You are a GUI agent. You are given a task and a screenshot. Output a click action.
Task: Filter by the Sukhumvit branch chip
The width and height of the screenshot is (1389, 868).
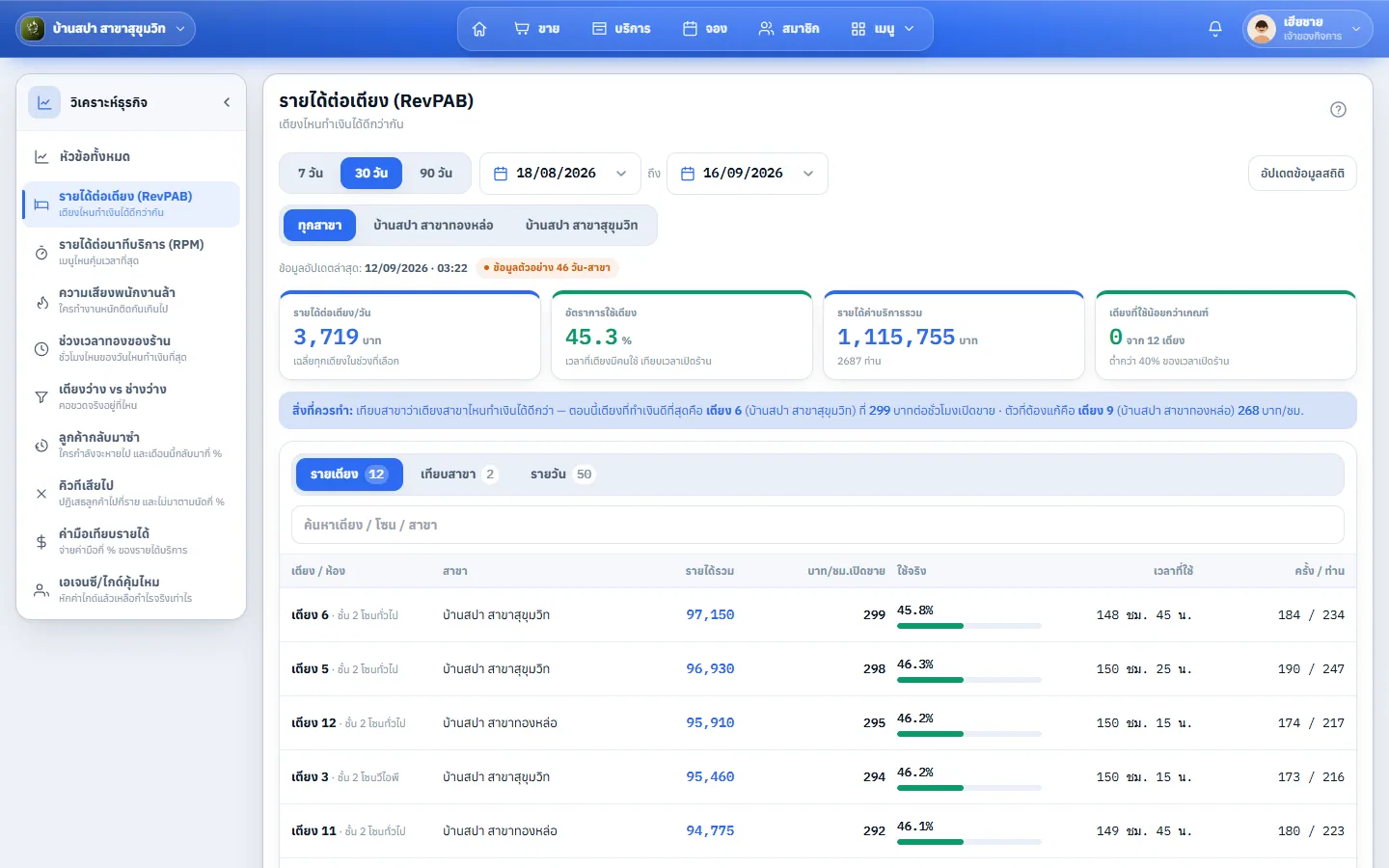pos(582,226)
